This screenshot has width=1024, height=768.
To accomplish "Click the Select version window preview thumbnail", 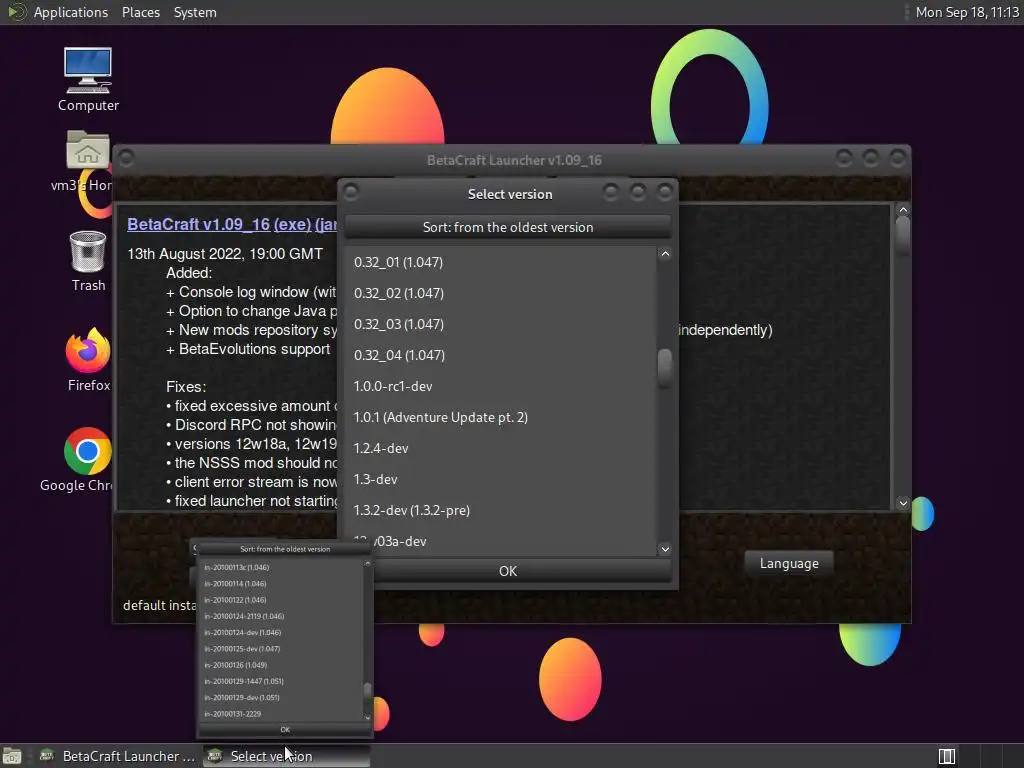I will [x=285, y=640].
